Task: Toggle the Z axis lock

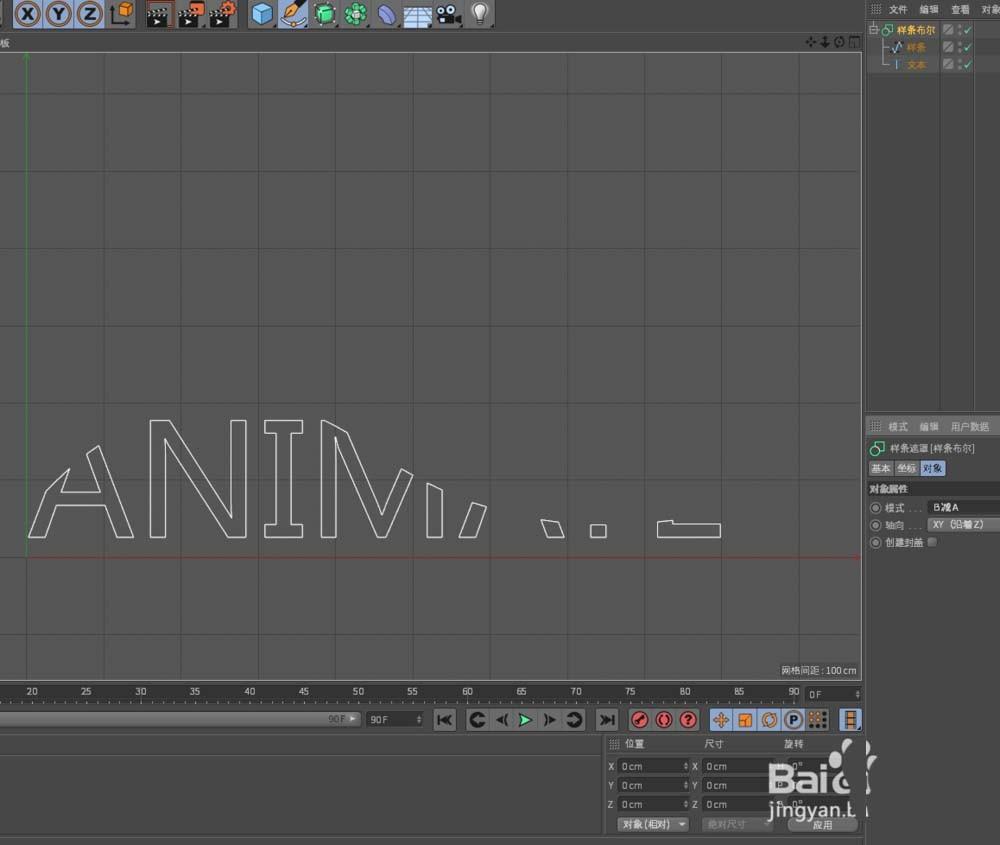Action: click(90, 14)
